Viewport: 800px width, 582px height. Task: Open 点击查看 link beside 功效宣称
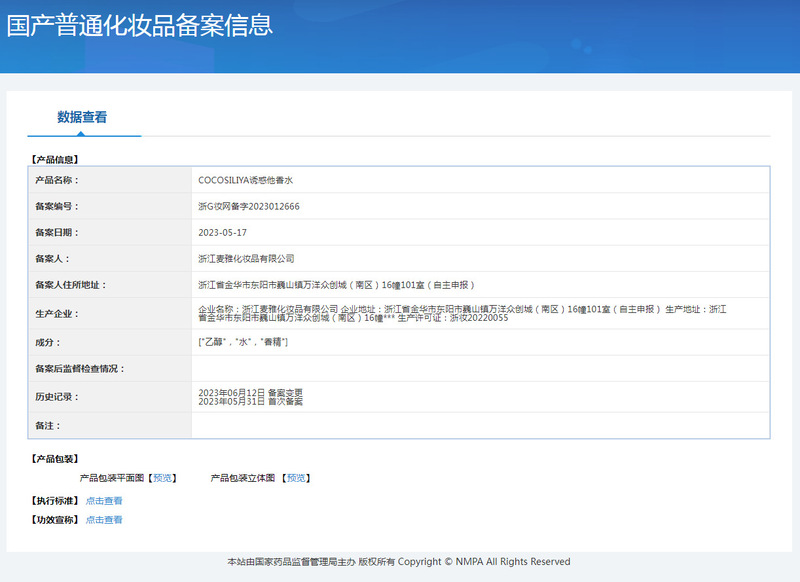(104, 520)
